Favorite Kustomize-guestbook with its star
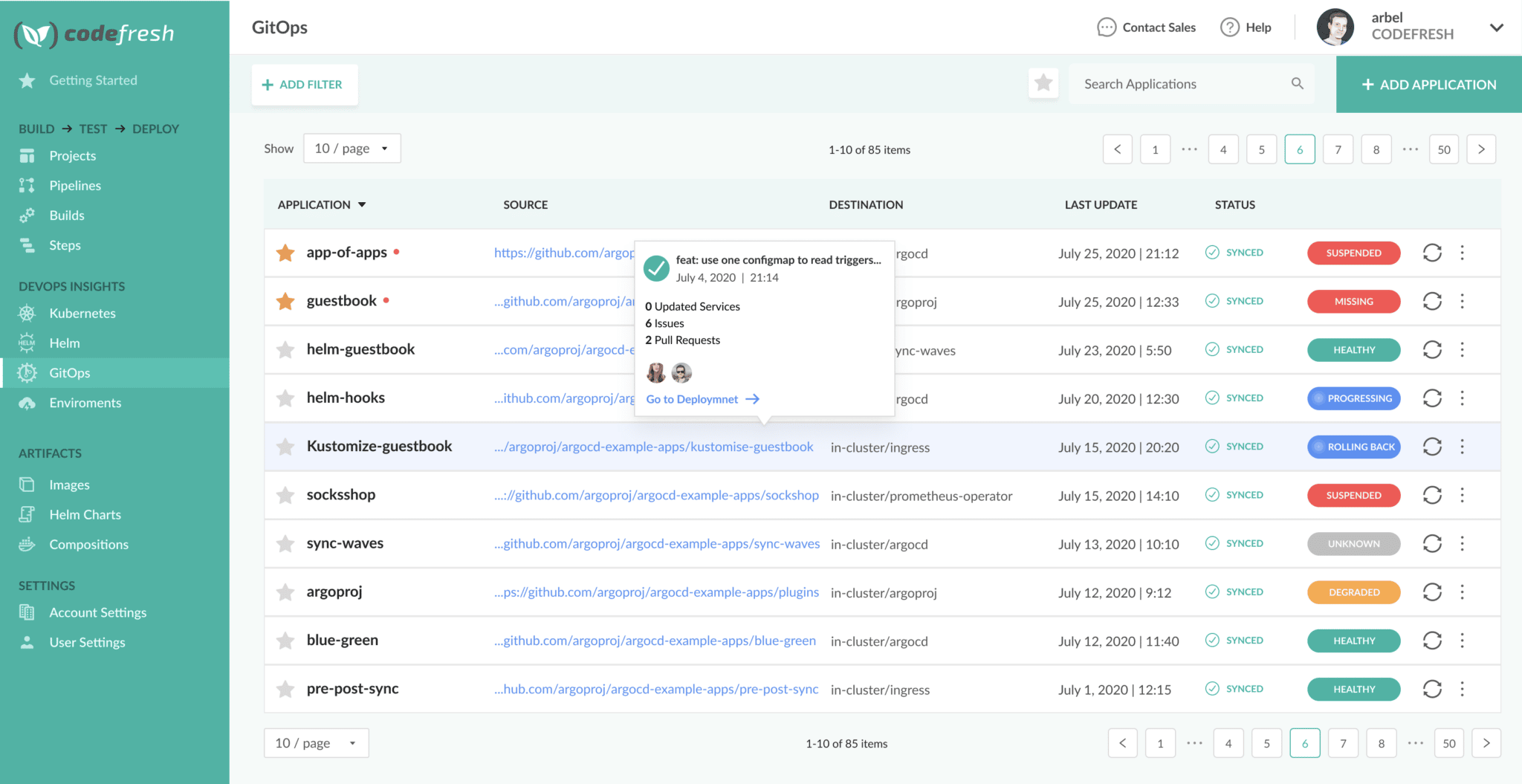 285,447
